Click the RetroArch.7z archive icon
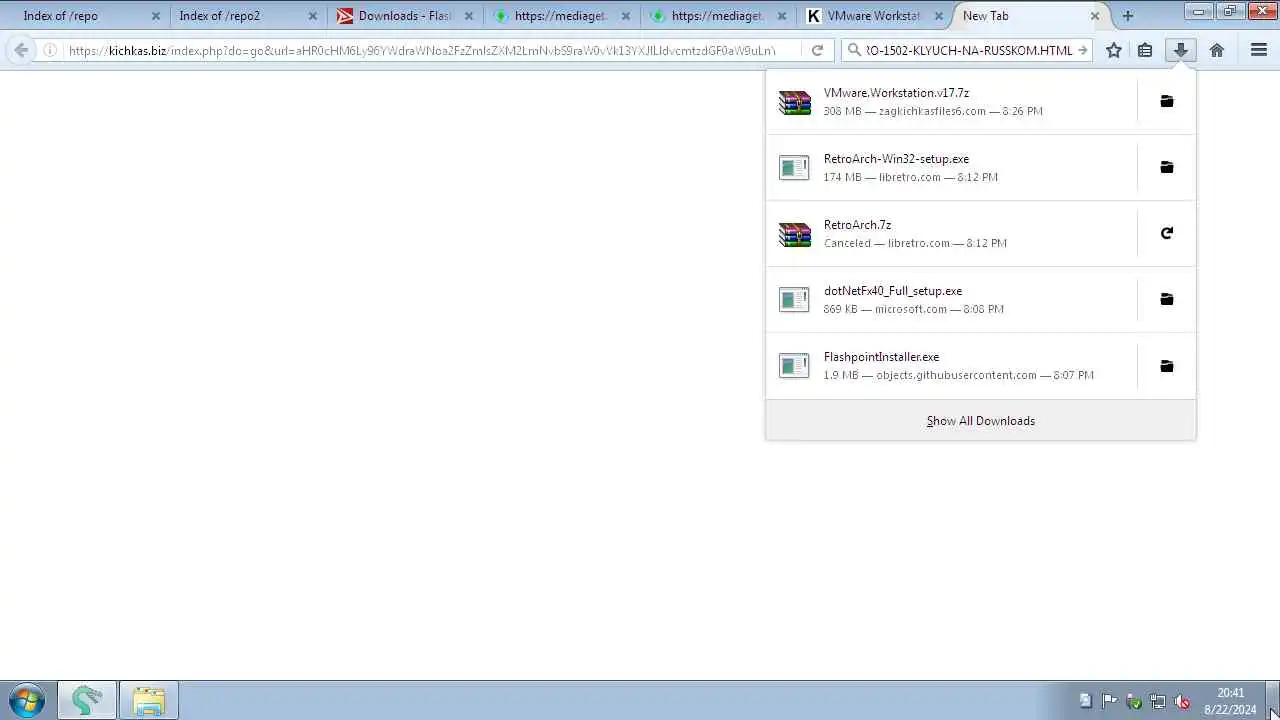Viewport: 1280px width, 720px height. click(795, 234)
